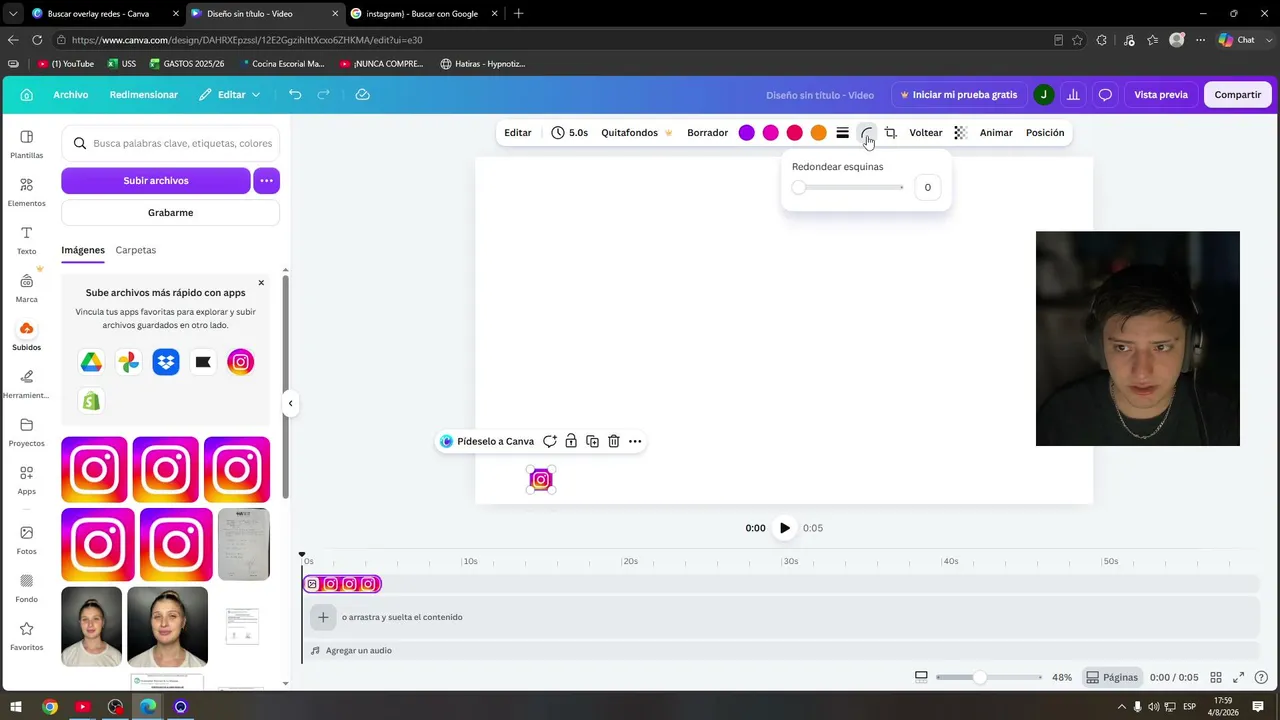
Task: Undo the last action
Action: click(295, 95)
